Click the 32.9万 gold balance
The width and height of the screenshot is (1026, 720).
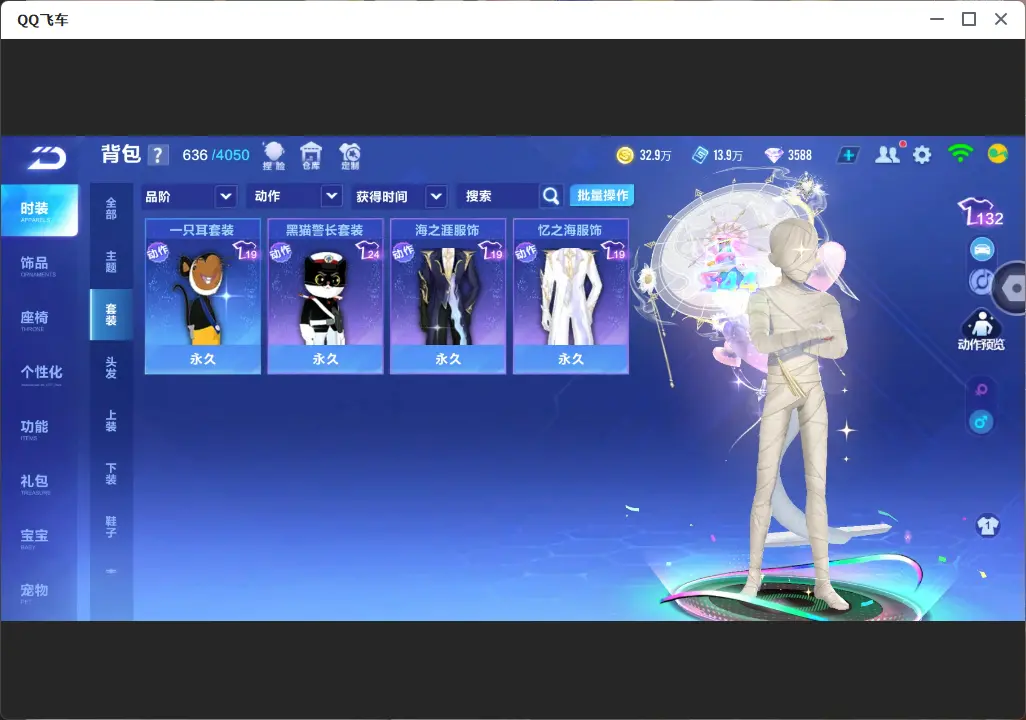pos(655,155)
